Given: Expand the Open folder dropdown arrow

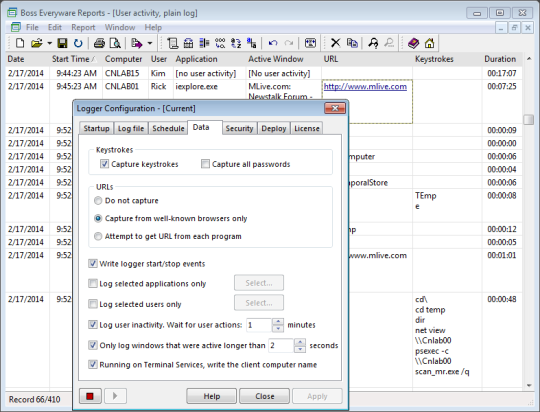Looking at the screenshot, I should [x=50, y=43].
